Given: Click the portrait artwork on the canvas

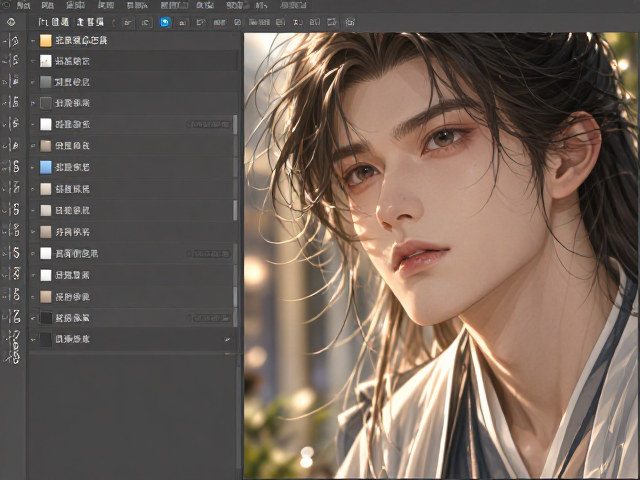Looking at the screenshot, I should point(442,256).
